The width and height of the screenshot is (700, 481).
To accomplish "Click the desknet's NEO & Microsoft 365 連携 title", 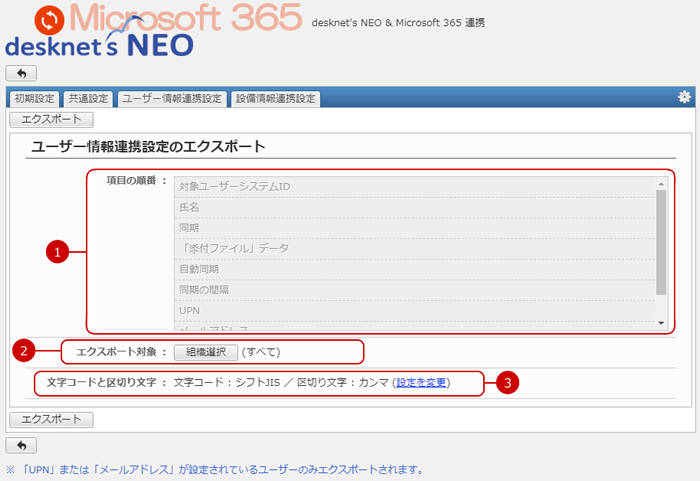I will (x=398, y=23).
